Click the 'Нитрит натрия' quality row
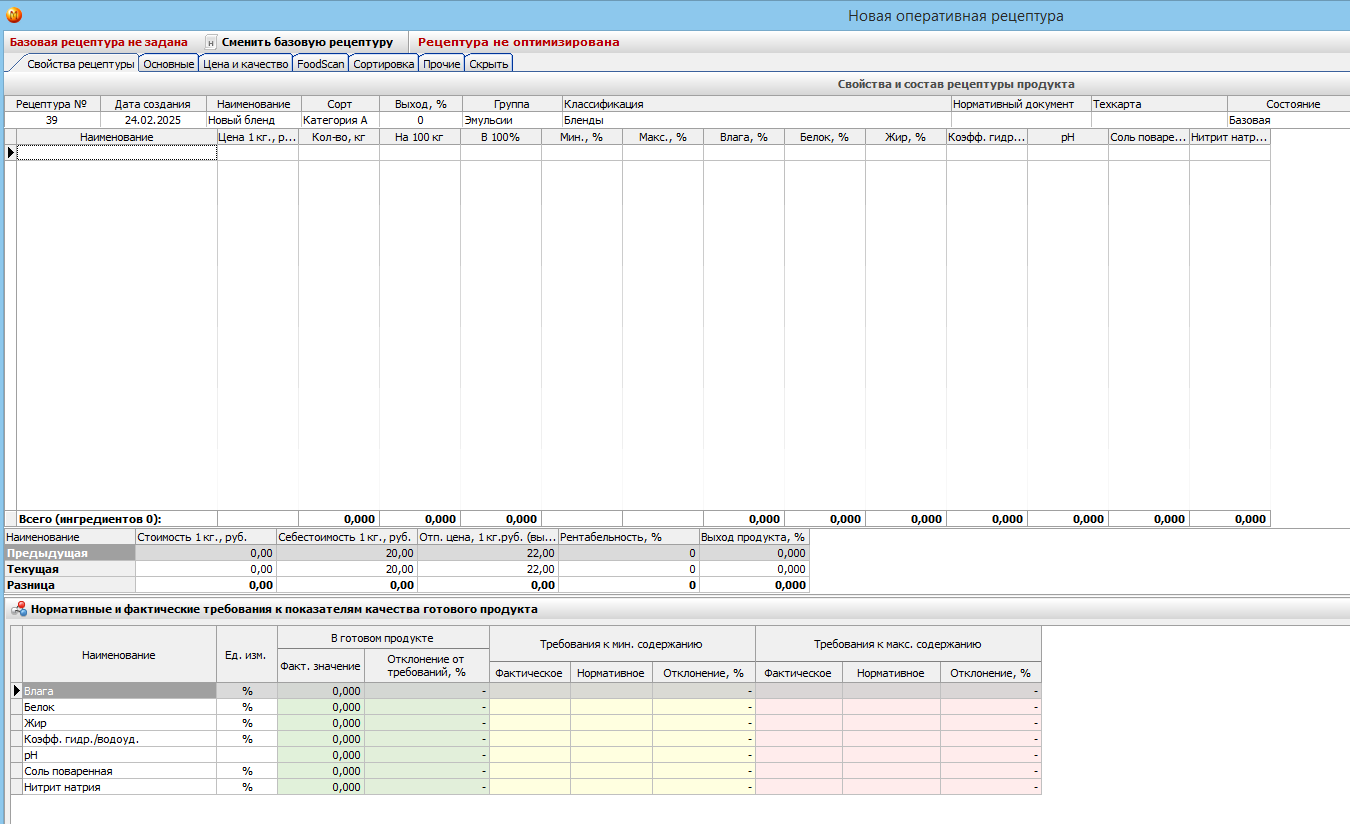Viewport: 1350px width, 824px height. click(x=119, y=787)
